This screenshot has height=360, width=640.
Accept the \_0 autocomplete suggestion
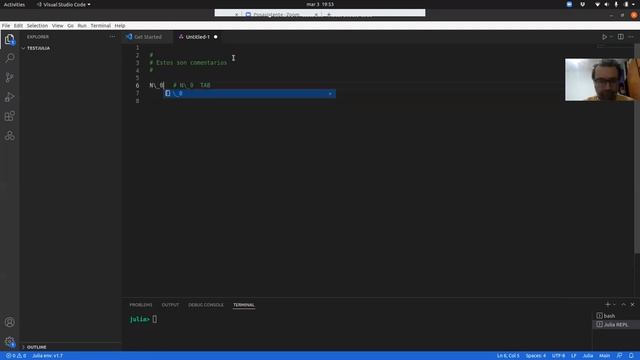pyautogui.click(x=249, y=93)
